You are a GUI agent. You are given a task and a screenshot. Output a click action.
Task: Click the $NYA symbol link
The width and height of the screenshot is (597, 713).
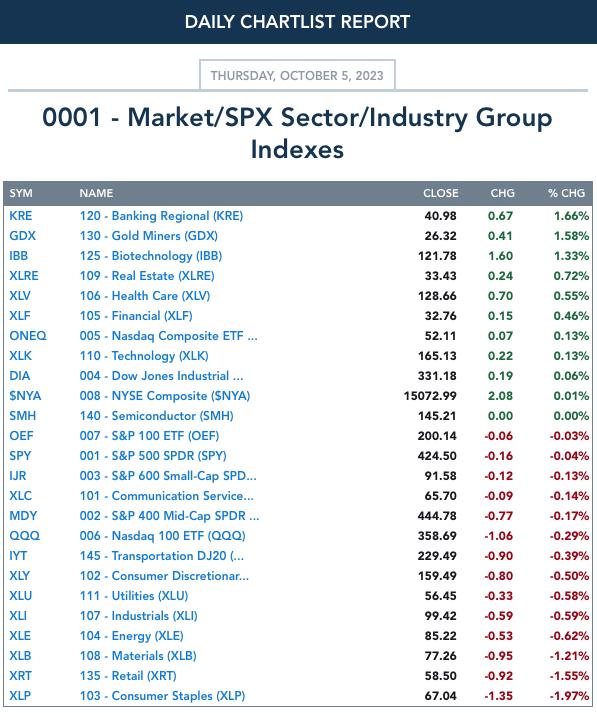coord(25,396)
